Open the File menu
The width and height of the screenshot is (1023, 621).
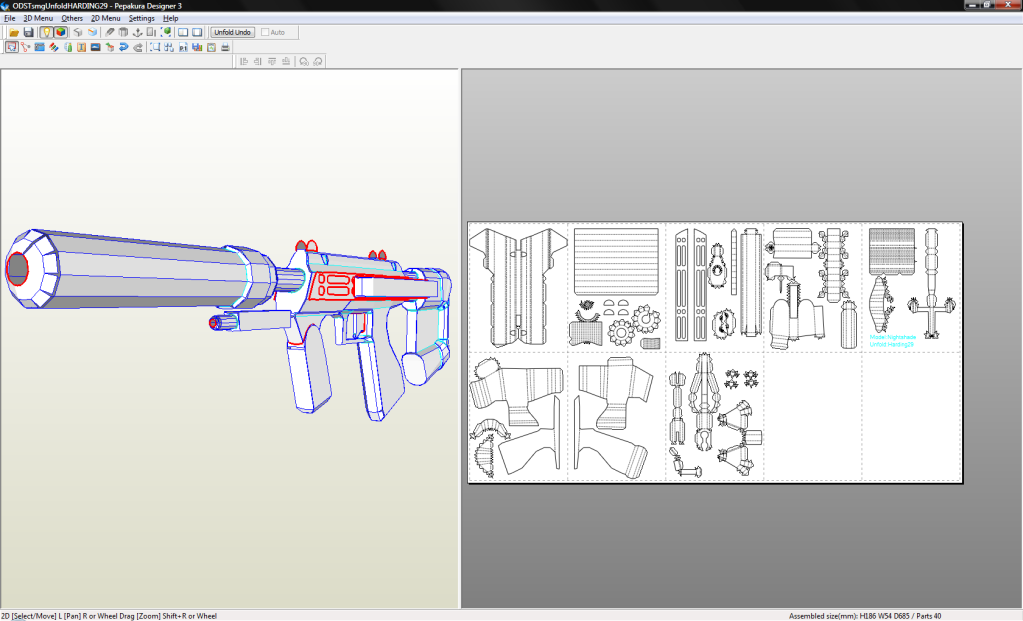[x=10, y=18]
